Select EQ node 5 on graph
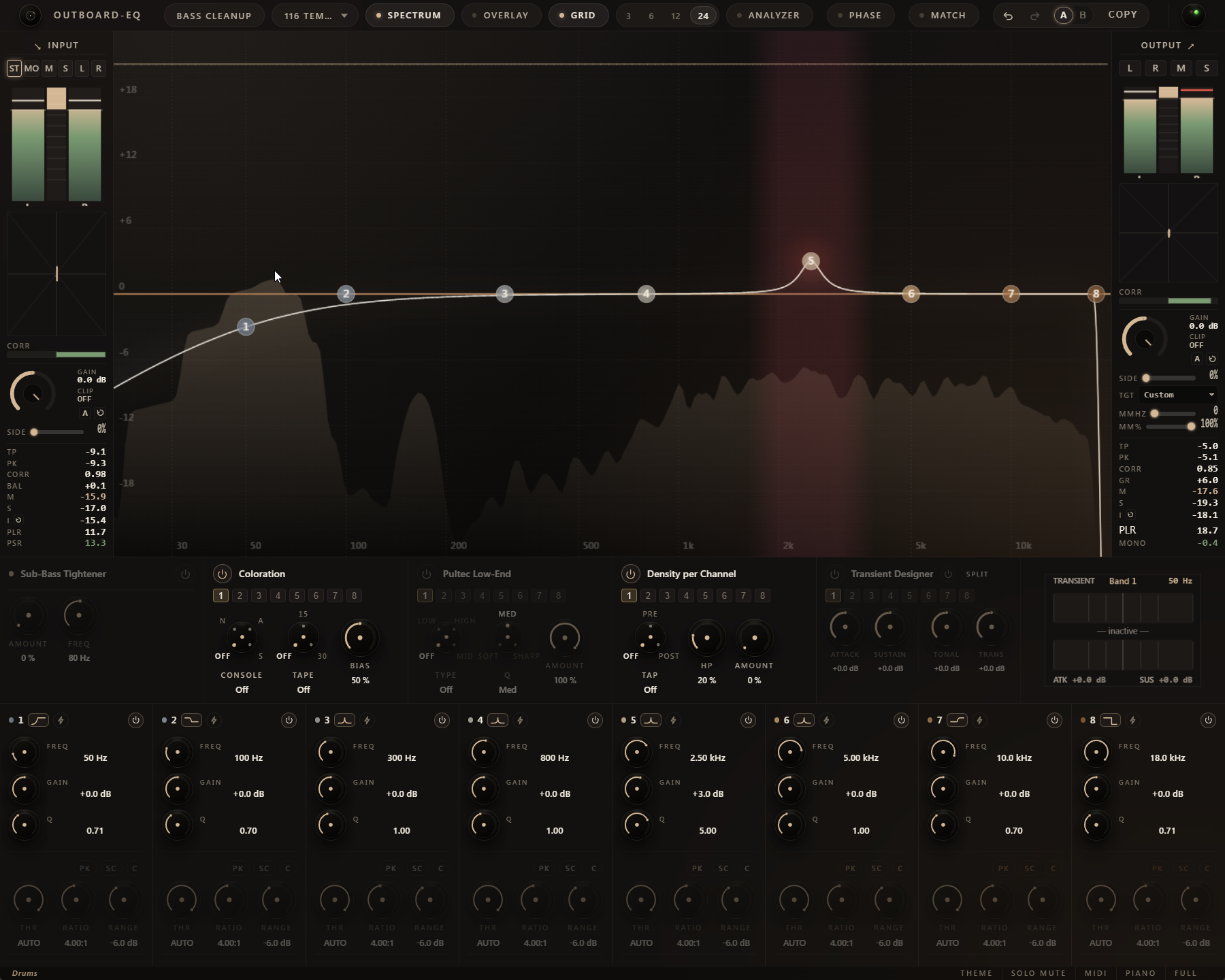Screen dimensions: 1225x980 tap(811, 261)
